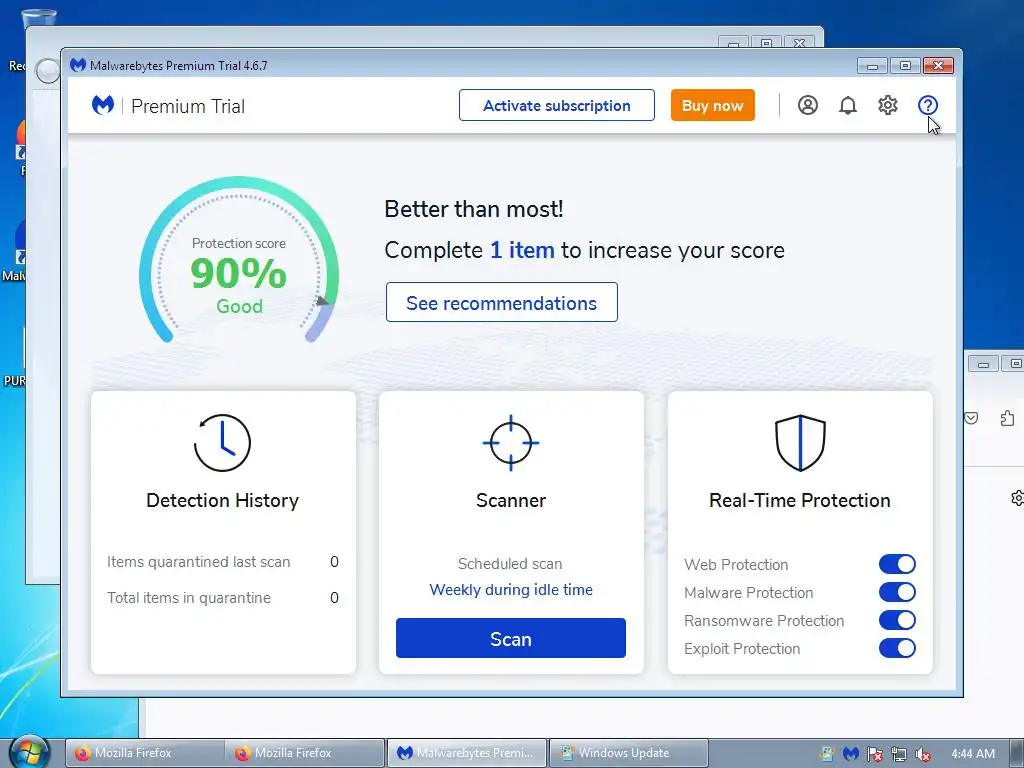This screenshot has width=1024, height=768.
Task: Click the Malwarebytes logo beside Premium Trial
Action: point(103,104)
